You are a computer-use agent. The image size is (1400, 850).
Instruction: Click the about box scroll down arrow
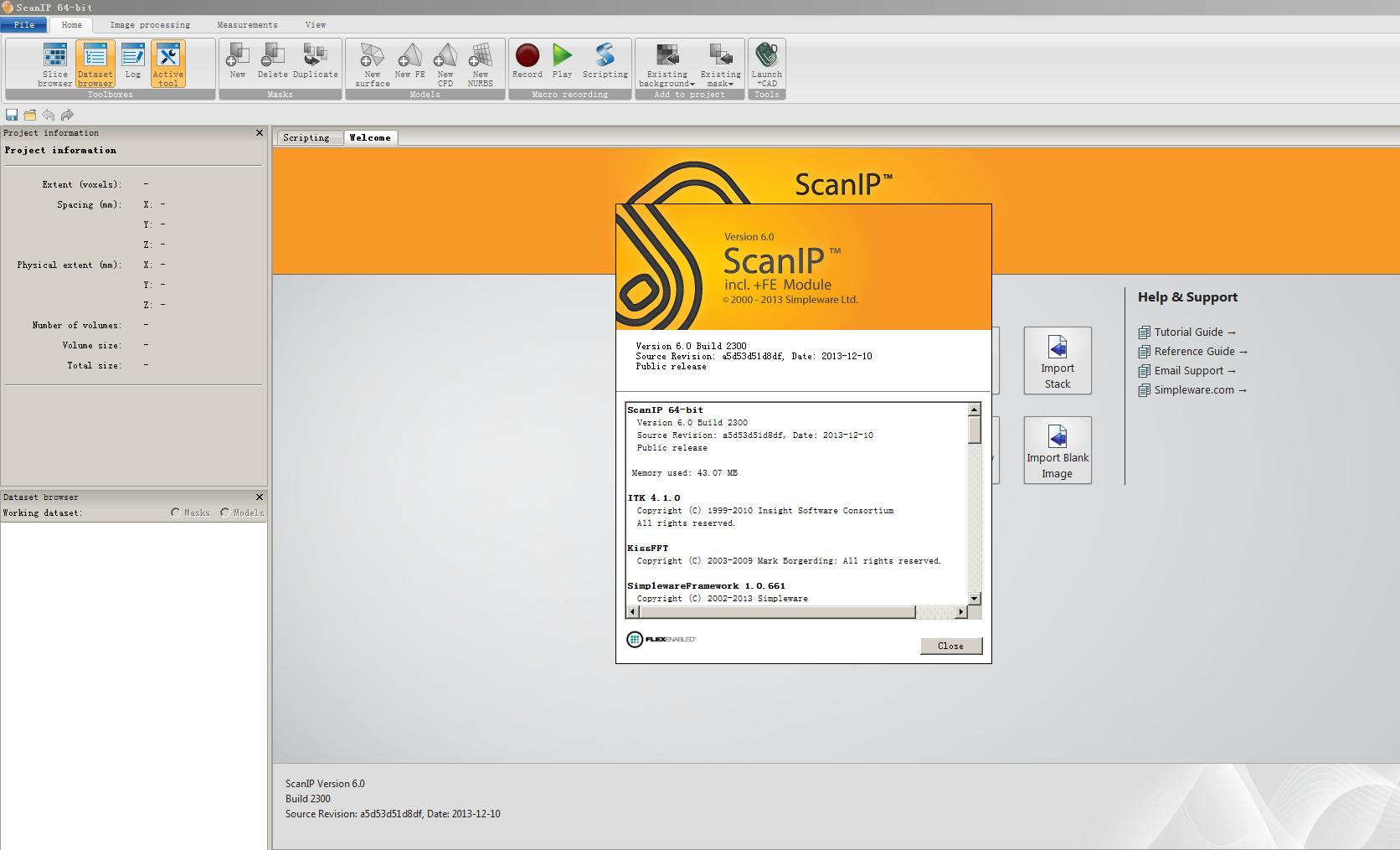tap(975, 599)
